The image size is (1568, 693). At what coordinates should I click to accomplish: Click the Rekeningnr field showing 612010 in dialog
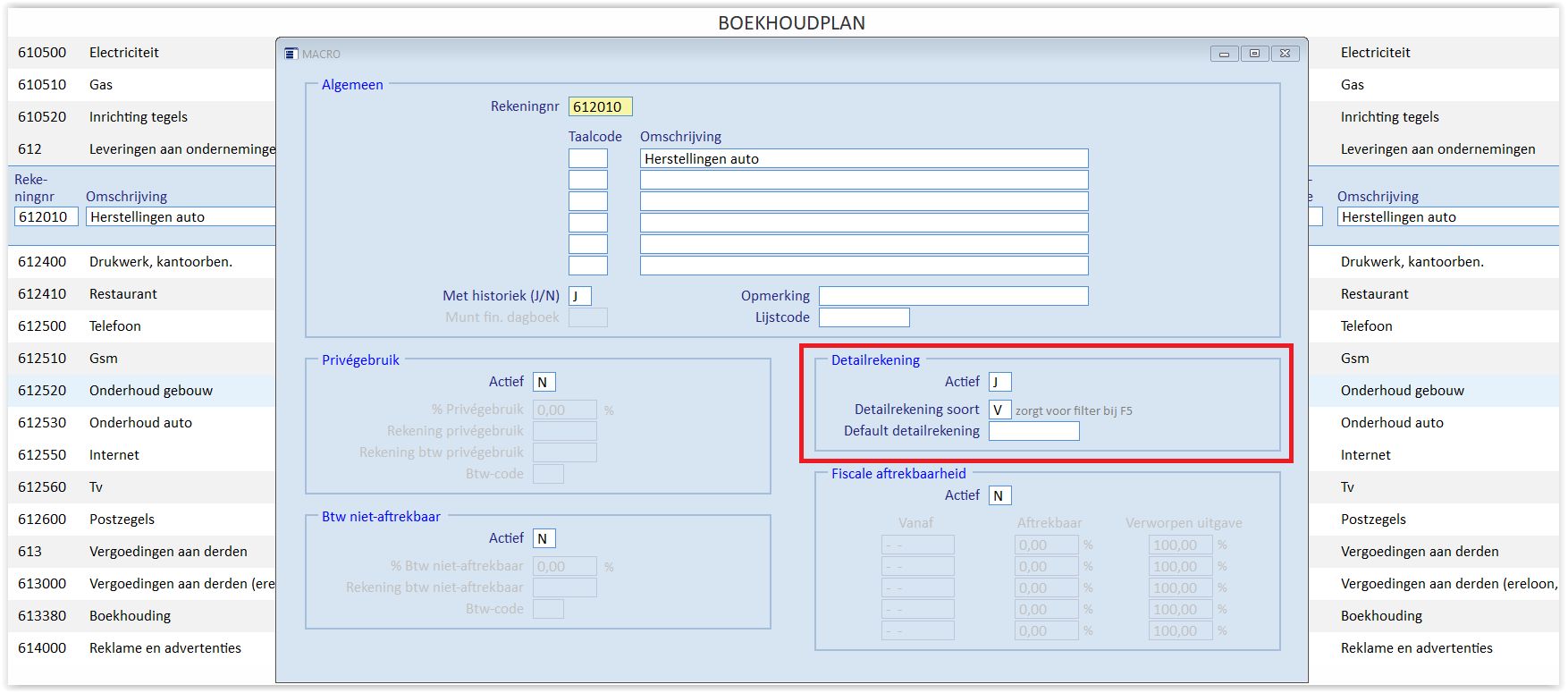pyautogui.click(x=600, y=106)
